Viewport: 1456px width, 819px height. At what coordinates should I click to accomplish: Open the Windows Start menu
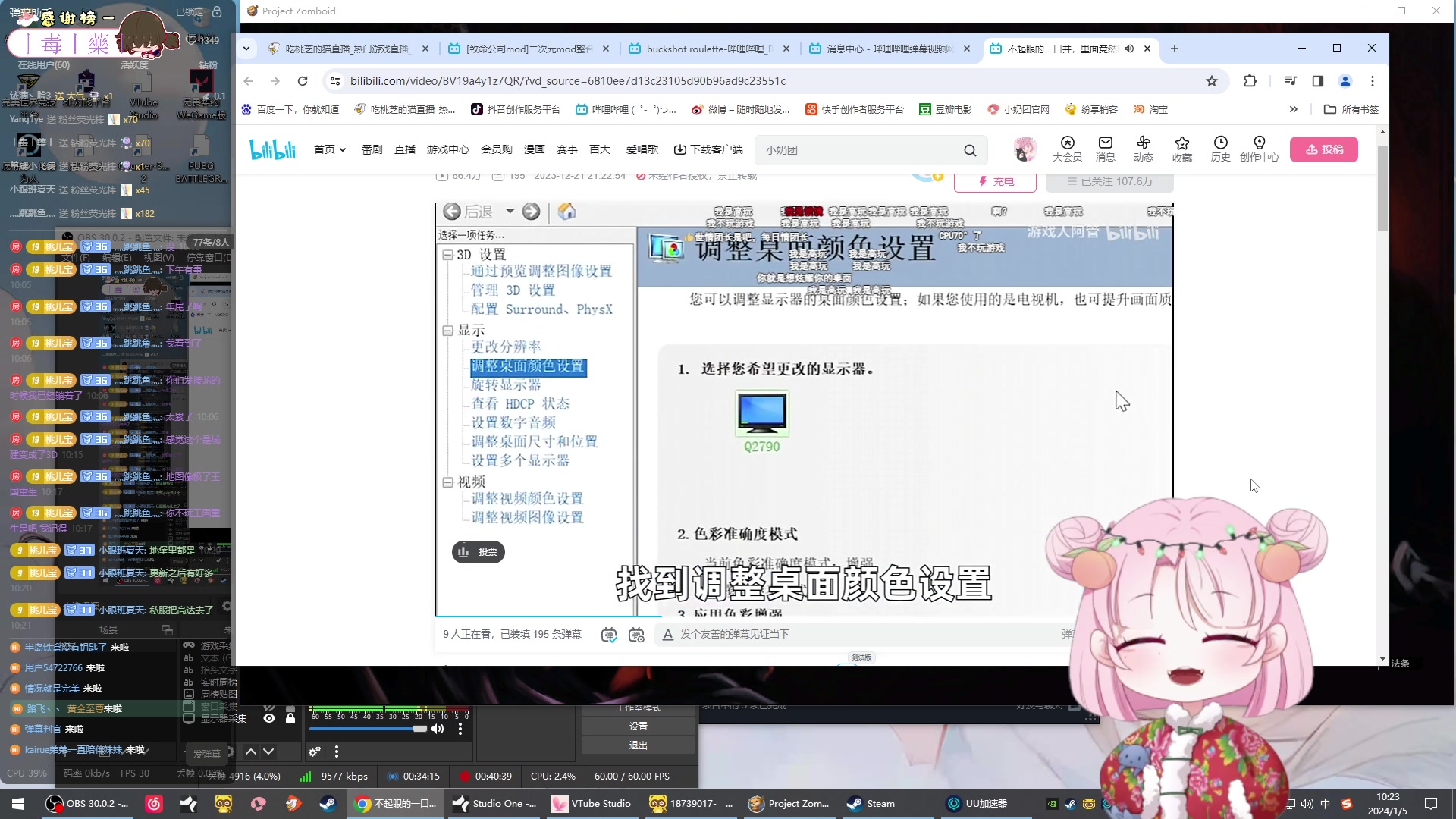[x=18, y=804]
